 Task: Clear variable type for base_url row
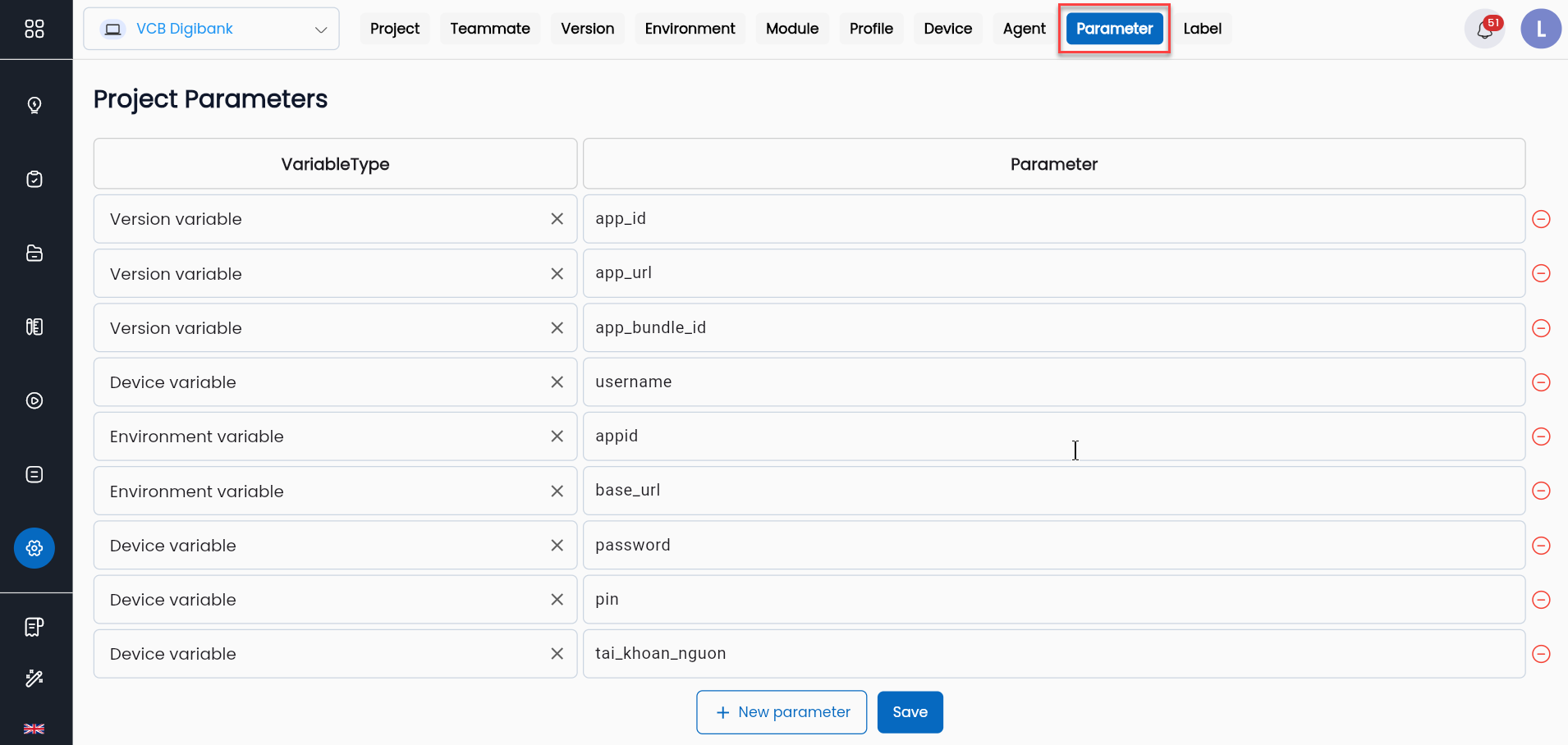click(557, 491)
